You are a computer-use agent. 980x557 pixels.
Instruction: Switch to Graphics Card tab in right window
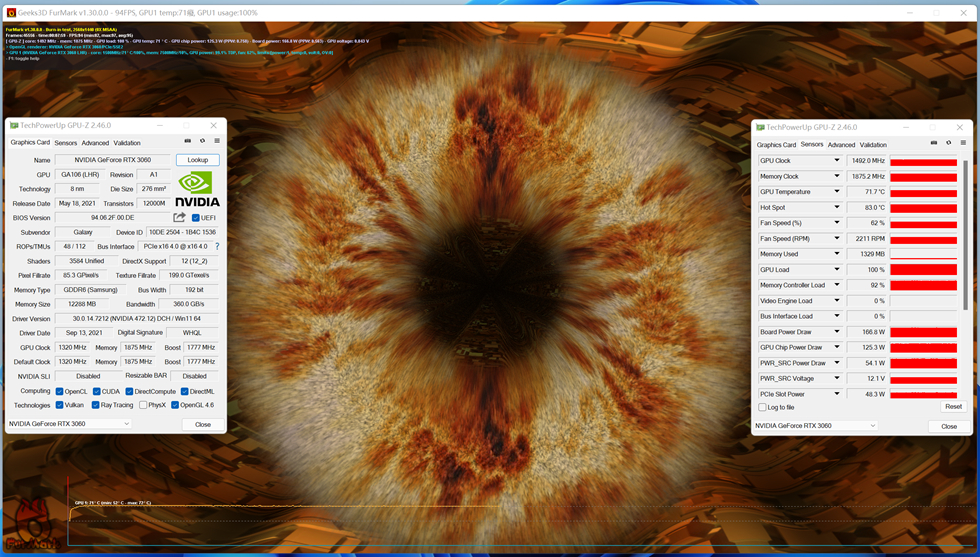[776, 145]
